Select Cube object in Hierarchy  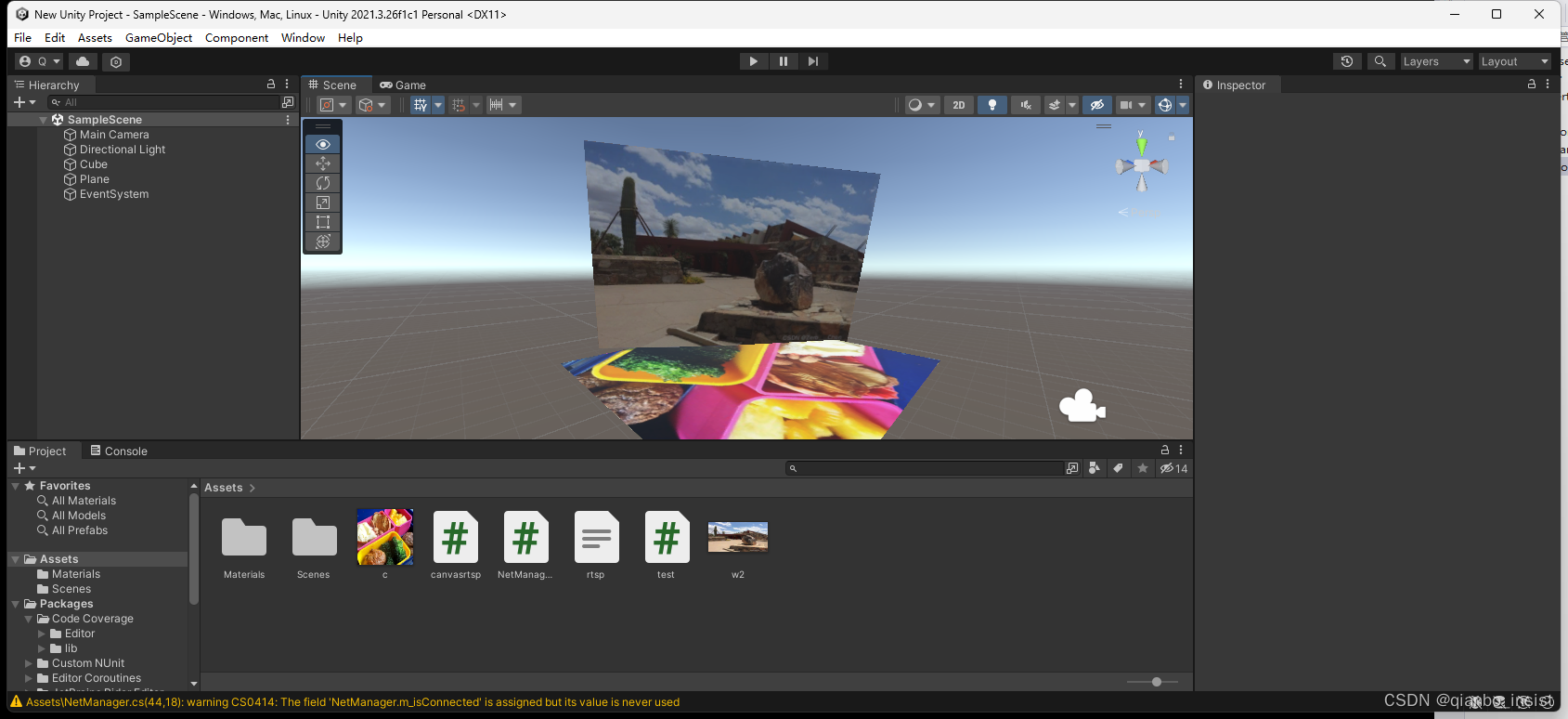(x=94, y=164)
